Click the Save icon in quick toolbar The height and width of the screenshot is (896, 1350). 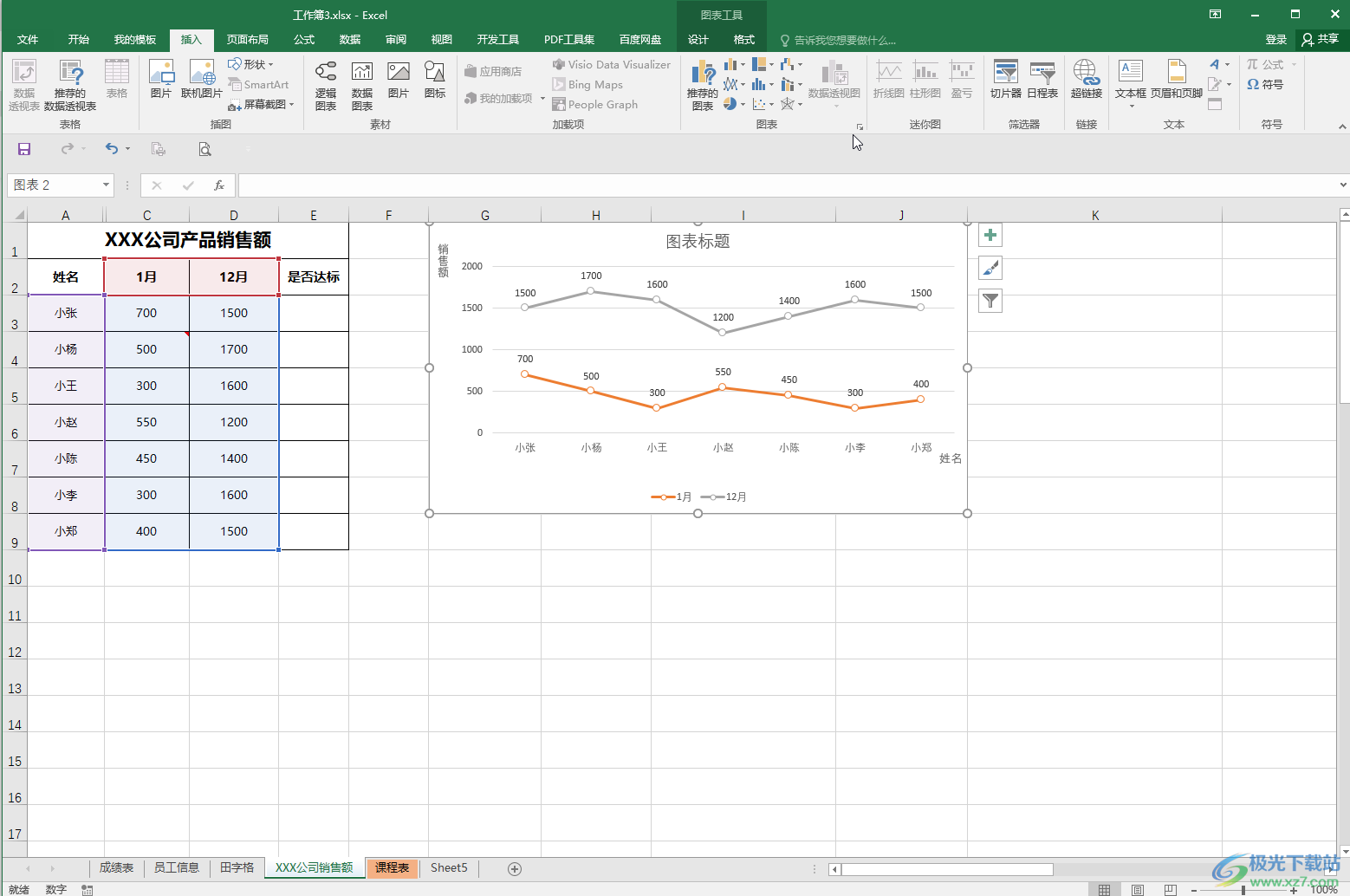tap(24, 149)
